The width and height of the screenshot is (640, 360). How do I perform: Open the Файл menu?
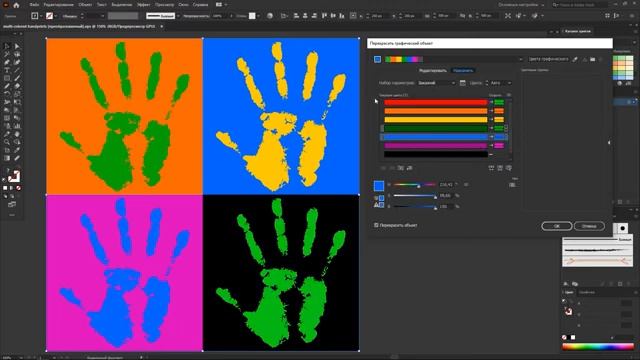pyautogui.click(x=34, y=5)
